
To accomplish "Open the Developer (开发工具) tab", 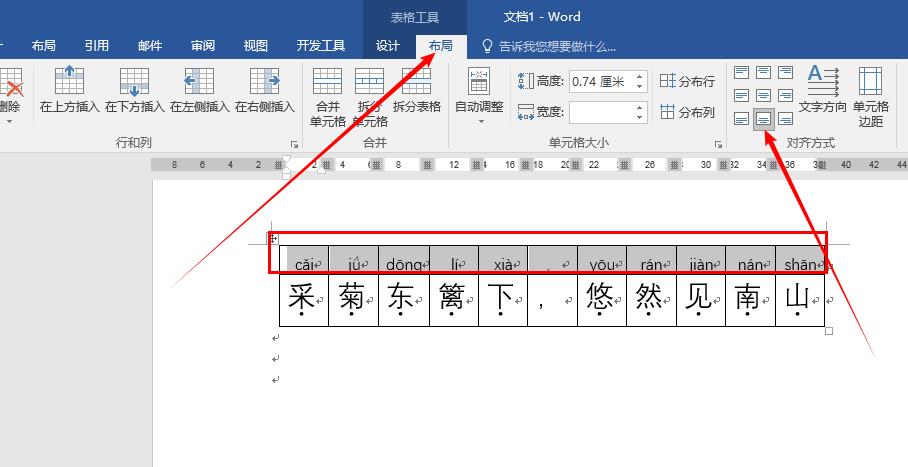I will pos(321,46).
